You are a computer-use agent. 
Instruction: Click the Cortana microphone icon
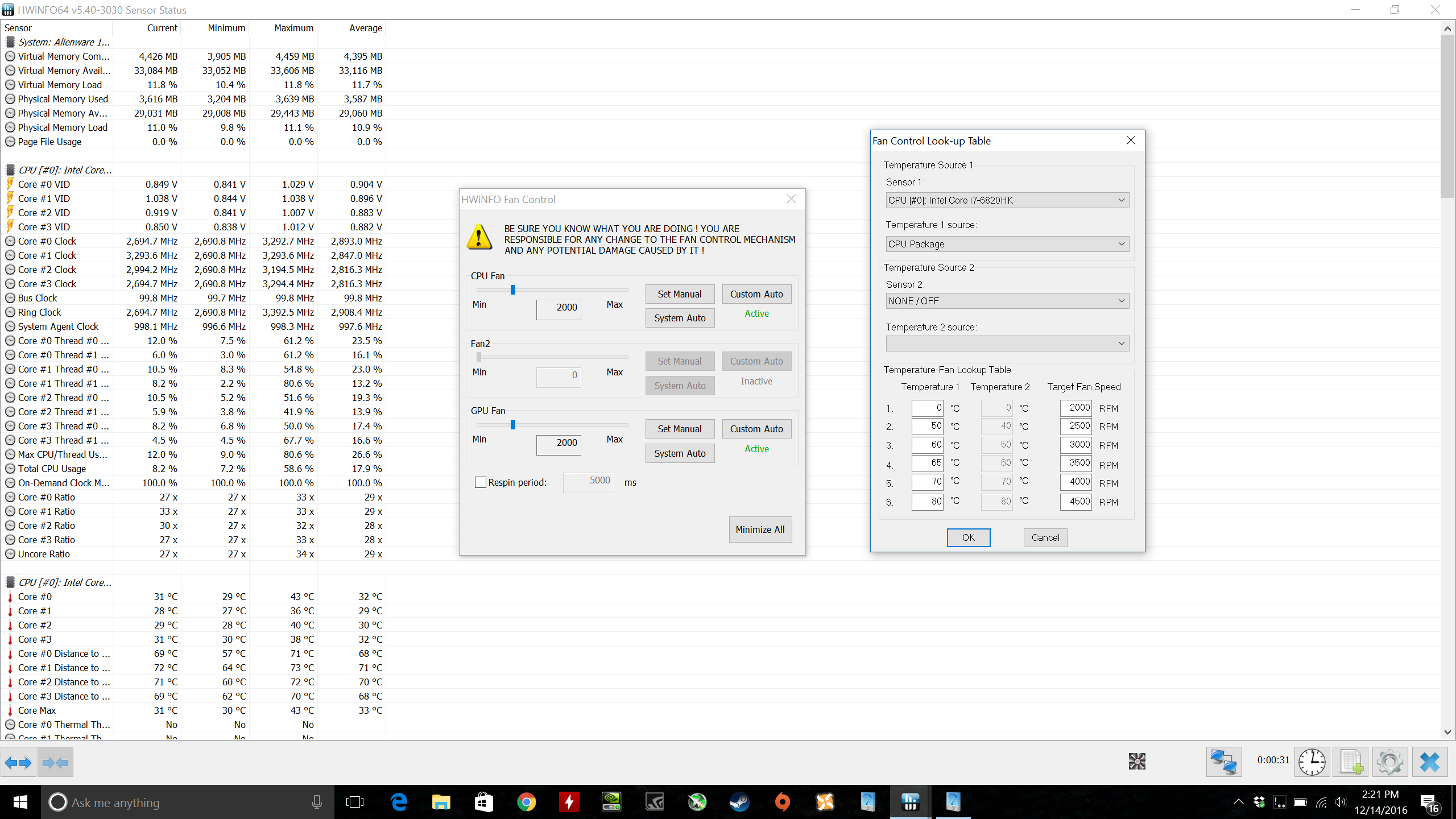(x=317, y=802)
